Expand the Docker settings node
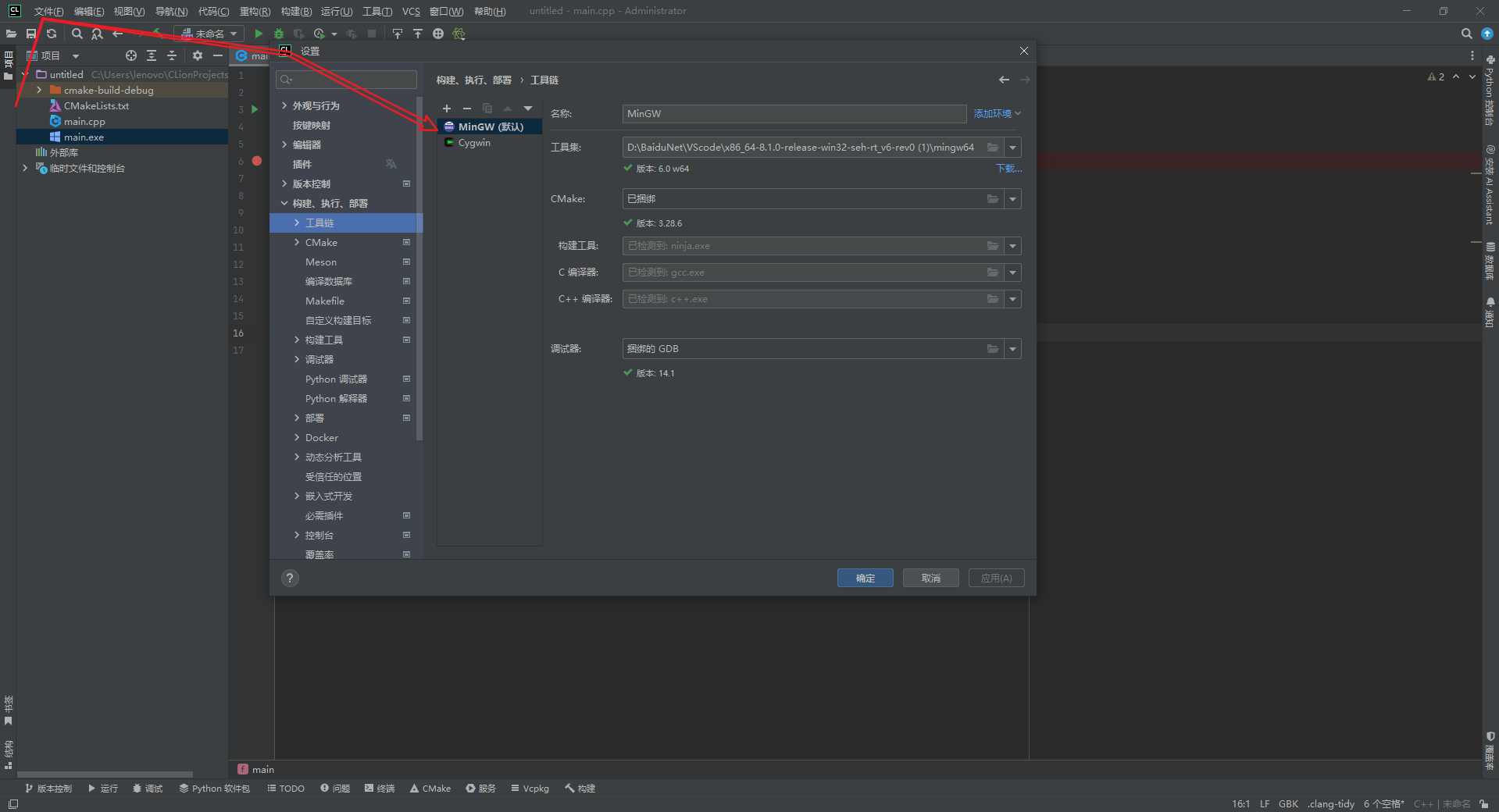Screen dimensions: 1499x812 point(297,437)
